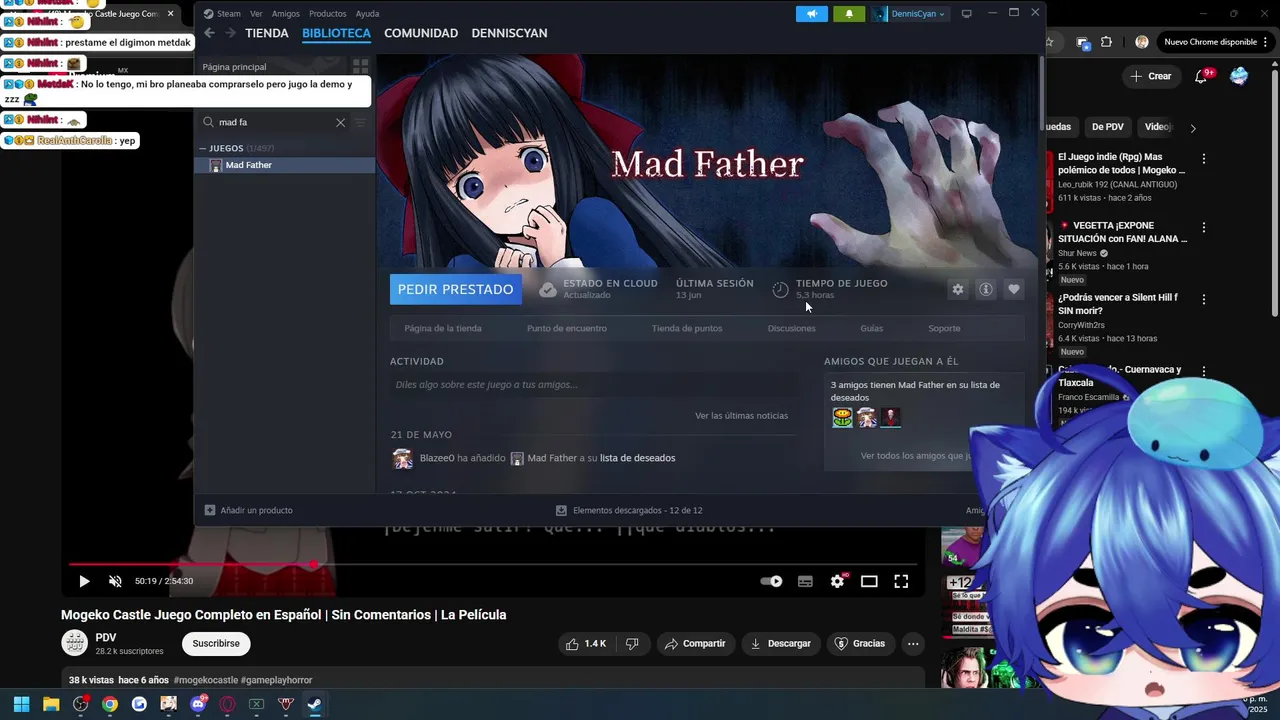Image resolution: width=1280 pixels, height=720 pixels.
Task: Toggle YouTube autoplay switch
Action: [771, 581]
